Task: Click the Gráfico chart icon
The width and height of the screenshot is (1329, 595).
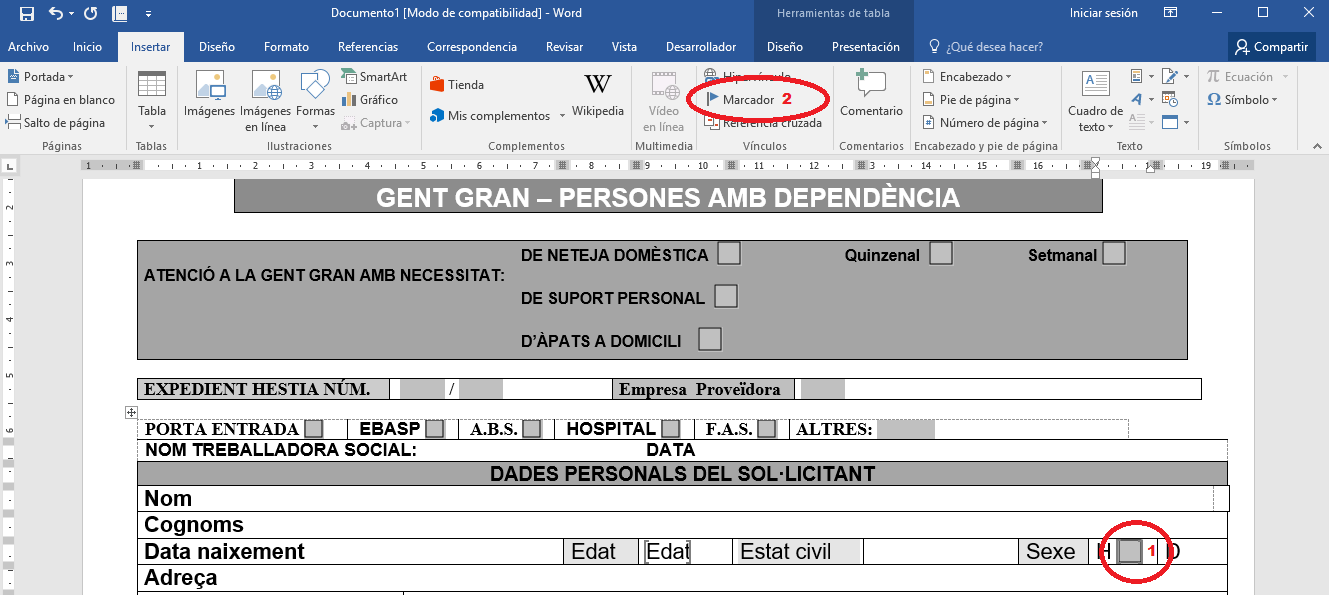Action: (x=370, y=100)
